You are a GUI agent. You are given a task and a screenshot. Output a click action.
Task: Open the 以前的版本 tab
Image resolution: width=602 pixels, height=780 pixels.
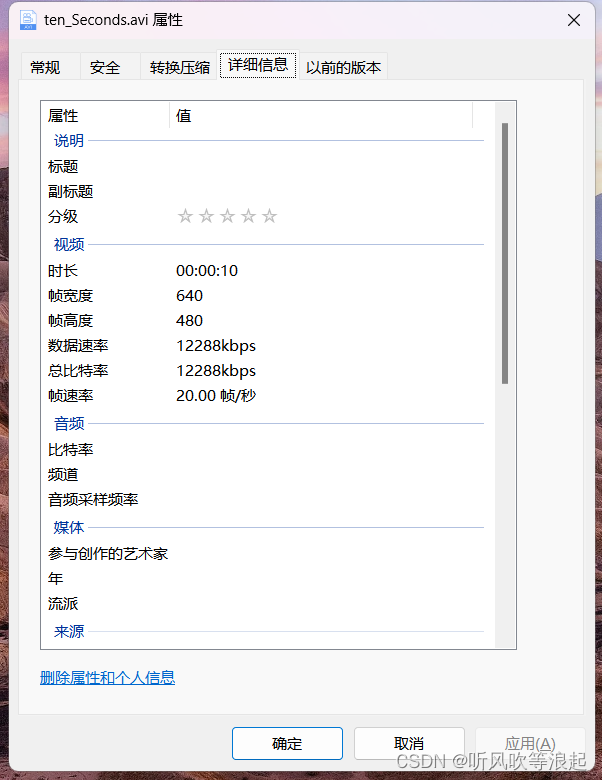pyautogui.click(x=343, y=67)
